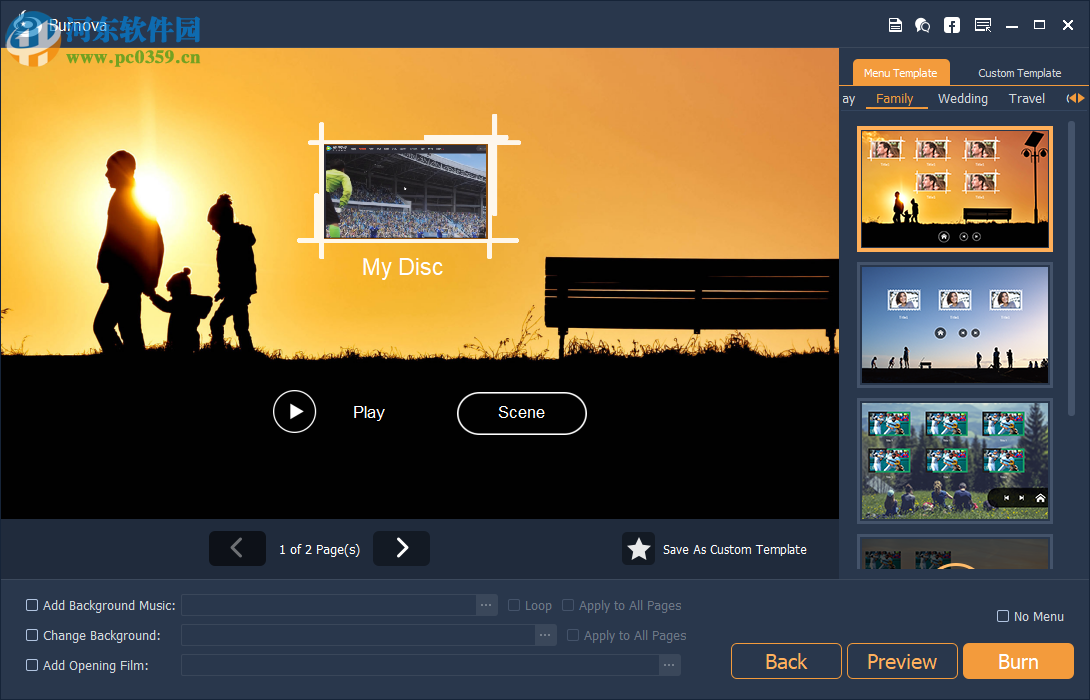Minimize the Burnova window
Viewport: 1090px width, 700px height.
point(1012,26)
